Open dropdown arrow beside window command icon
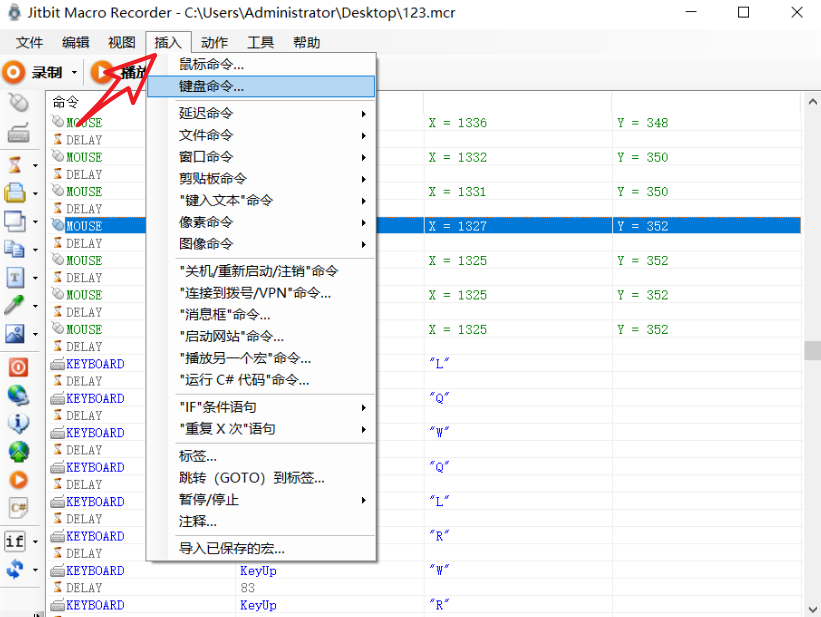The image size is (821, 617). 35,222
